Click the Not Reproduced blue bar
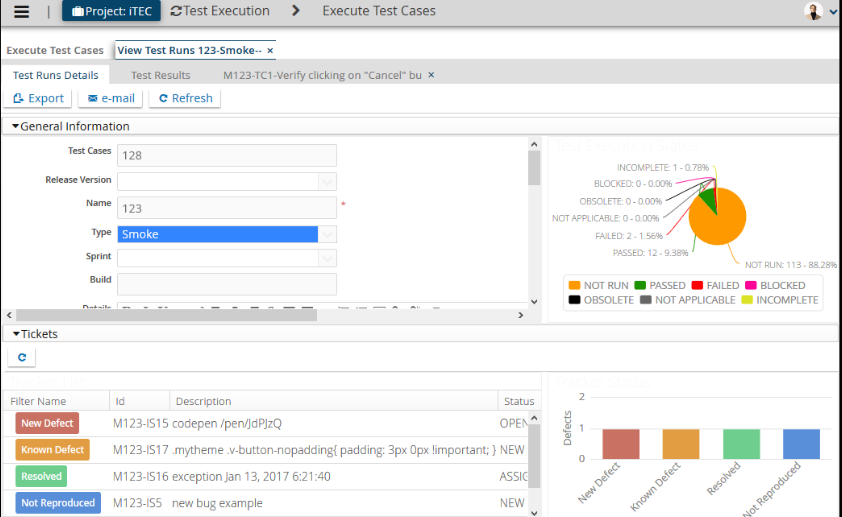842x517 pixels. [x=802, y=444]
